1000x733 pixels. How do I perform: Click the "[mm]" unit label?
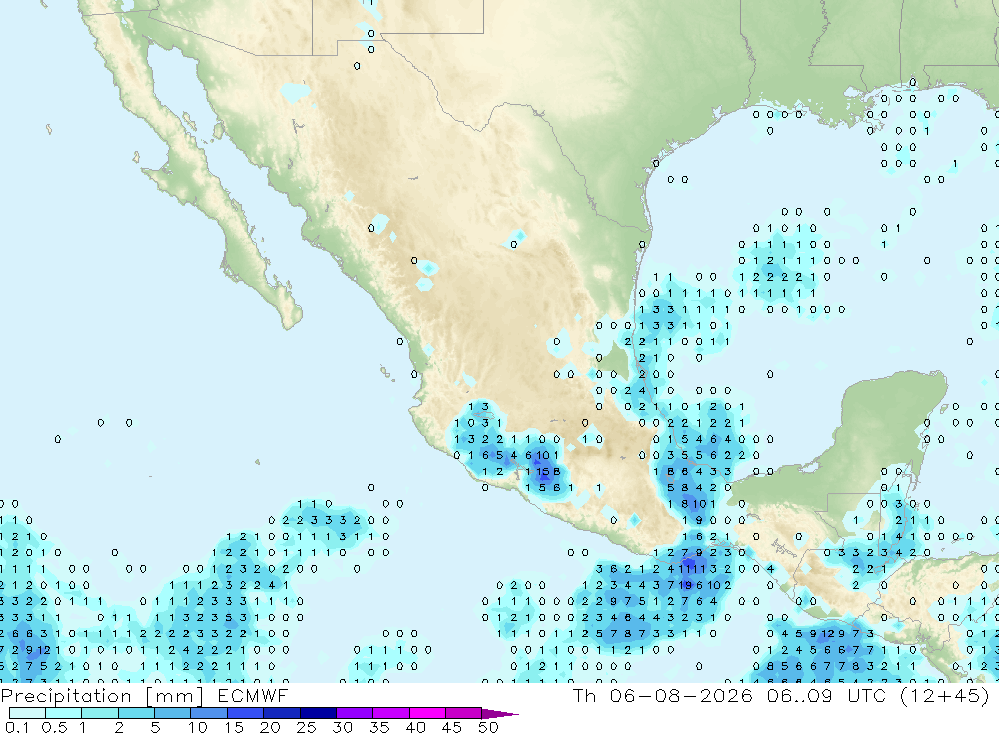tap(174, 695)
